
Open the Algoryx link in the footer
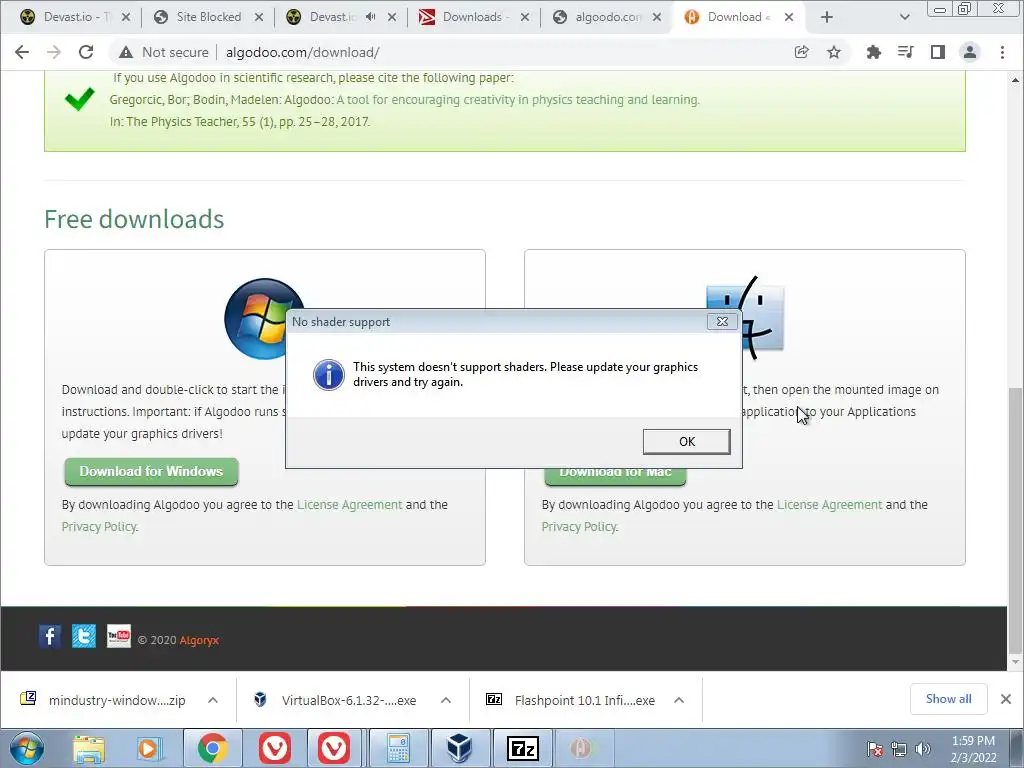199,640
